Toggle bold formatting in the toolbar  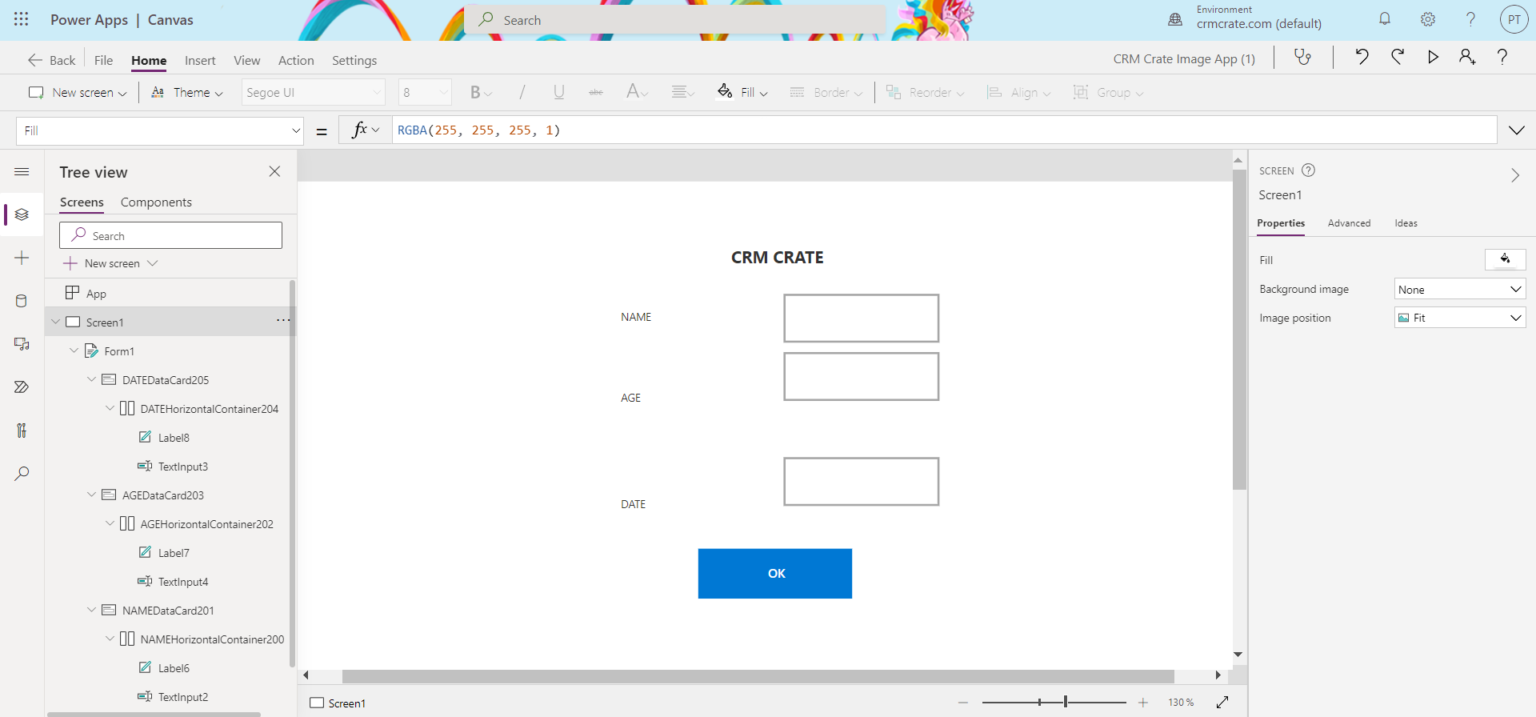click(477, 91)
